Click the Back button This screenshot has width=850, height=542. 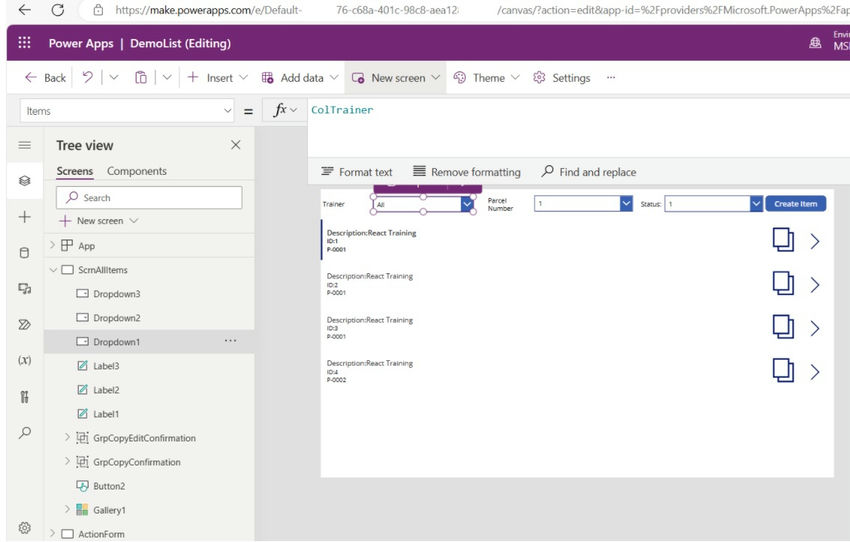[46, 78]
